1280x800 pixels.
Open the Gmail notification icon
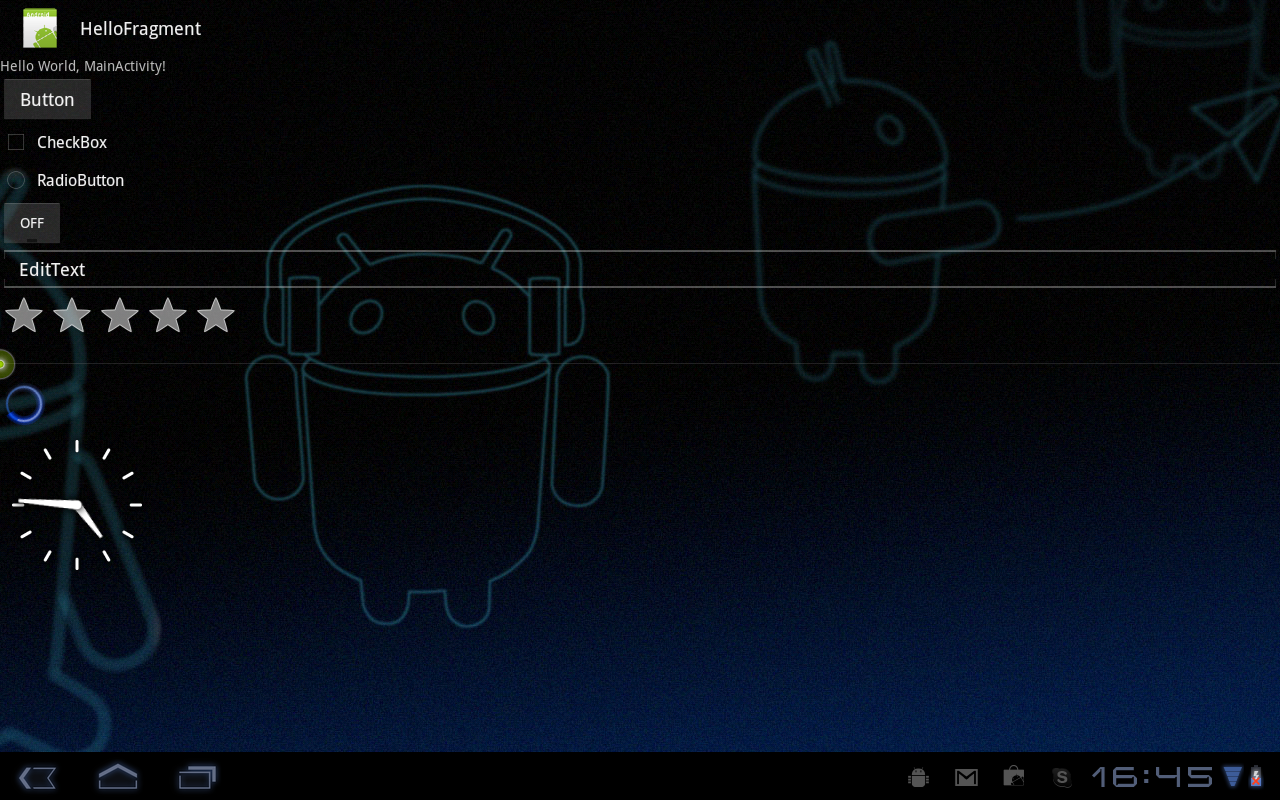point(966,777)
